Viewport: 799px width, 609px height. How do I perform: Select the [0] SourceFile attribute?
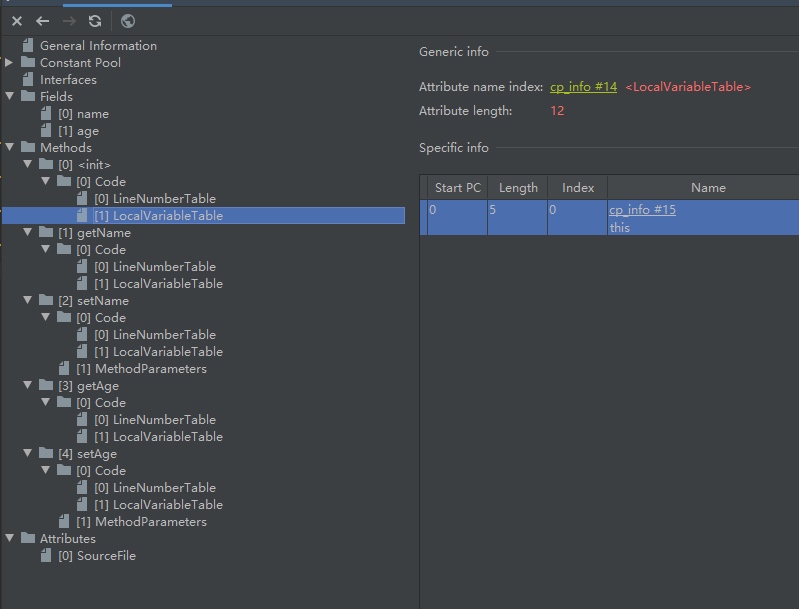coord(97,556)
